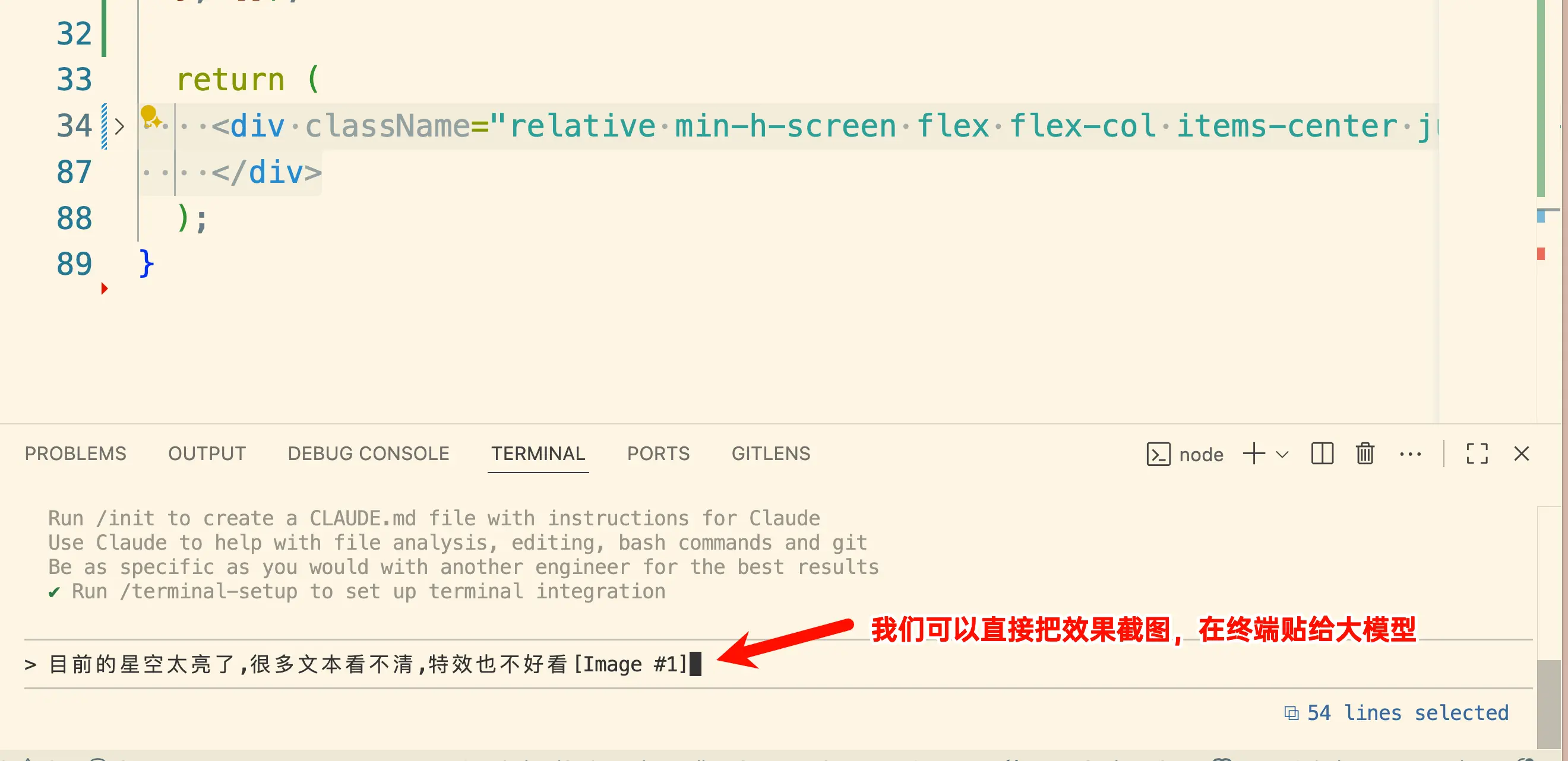Close the bottom panel
Screen dimensions: 1568x761
(1521, 454)
